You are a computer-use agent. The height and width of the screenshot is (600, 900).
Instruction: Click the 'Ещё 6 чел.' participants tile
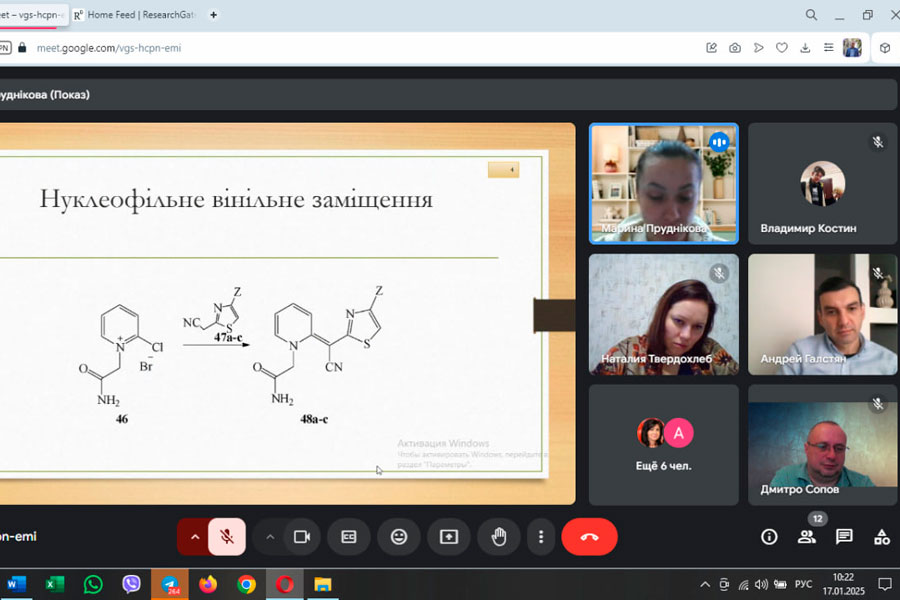(x=664, y=444)
